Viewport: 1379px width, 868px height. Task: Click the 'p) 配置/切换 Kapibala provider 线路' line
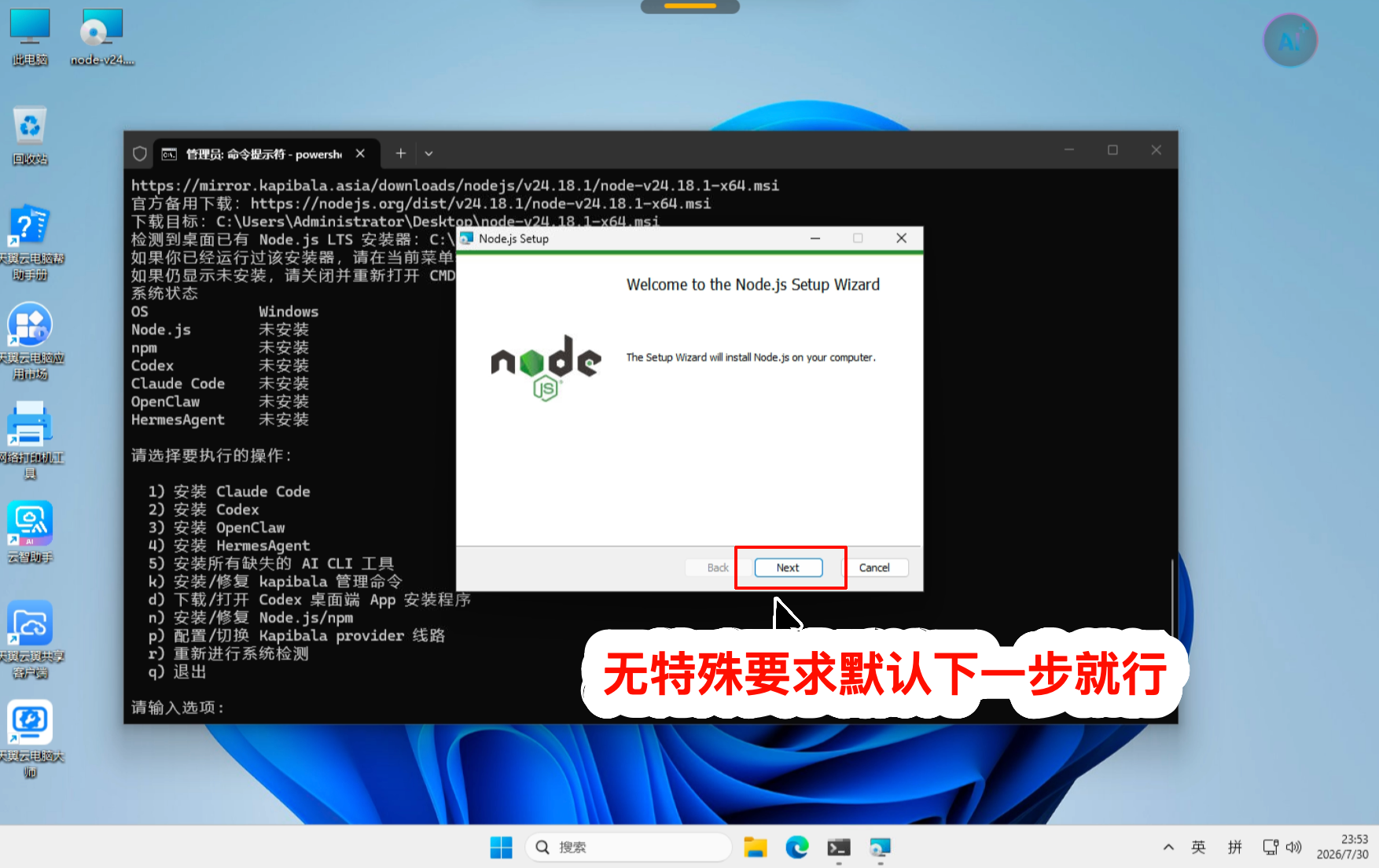pos(297,636)
